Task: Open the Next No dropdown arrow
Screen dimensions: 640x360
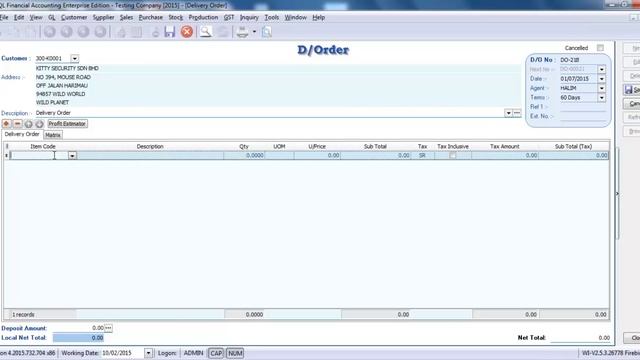Action: [x=602, y=69]
